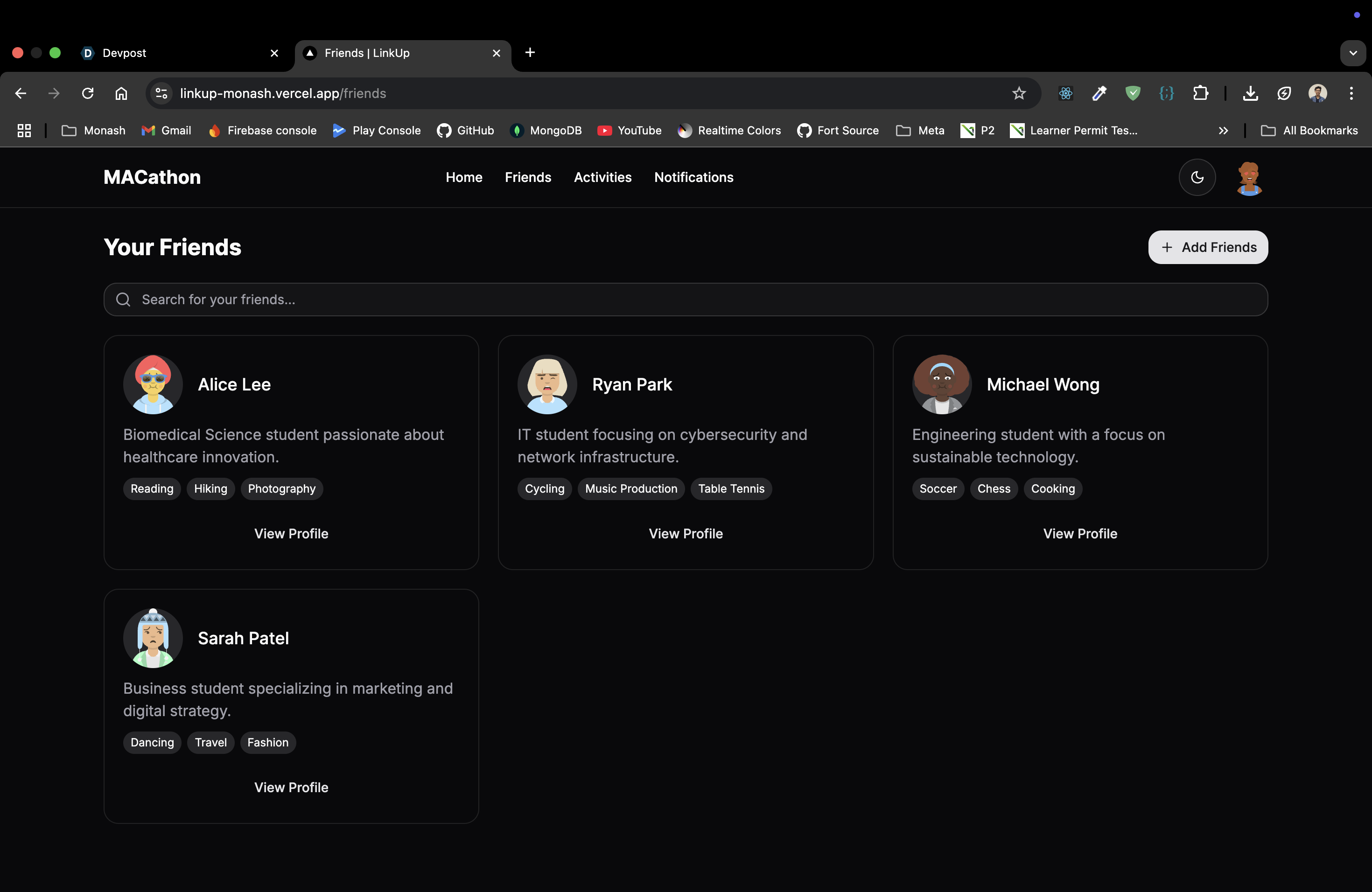Image resolution: width=1372 pixels, height=892 pixels.
Task: Open Chrome three-dot menu
Action: pos(1351,93)
